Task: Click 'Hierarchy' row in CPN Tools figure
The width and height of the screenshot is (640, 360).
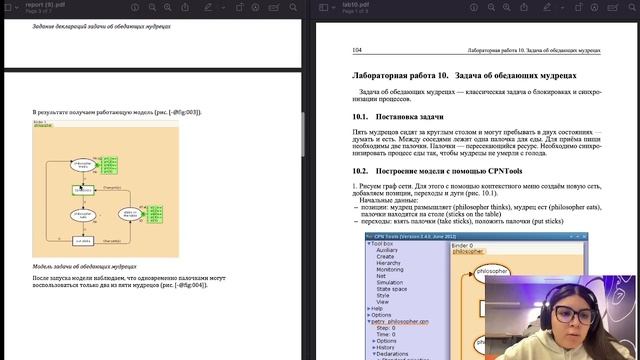Action: click(388, 263)
